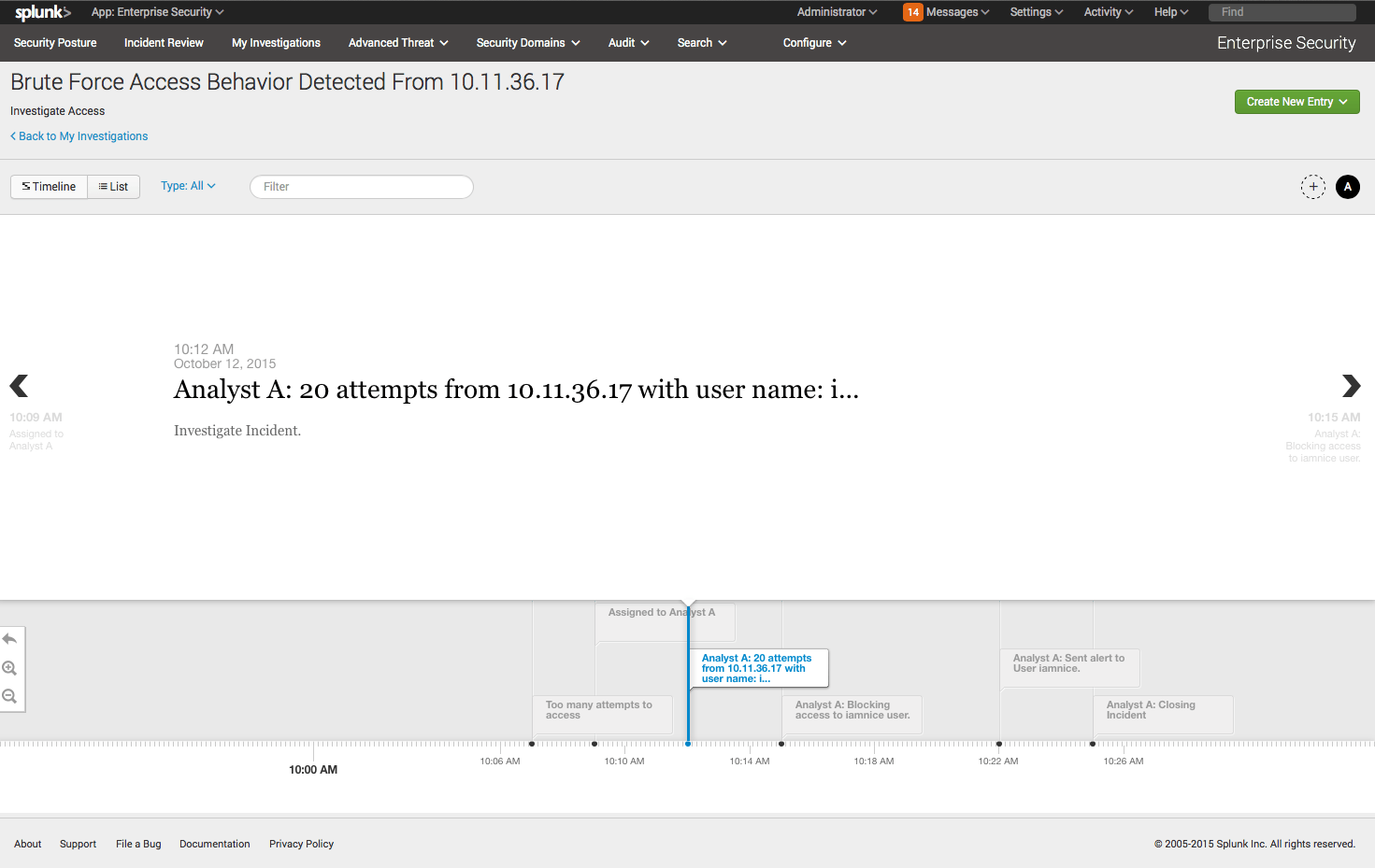Open the Documentation footer link
Screen dimensions: 1375x868
click(214, 844)
